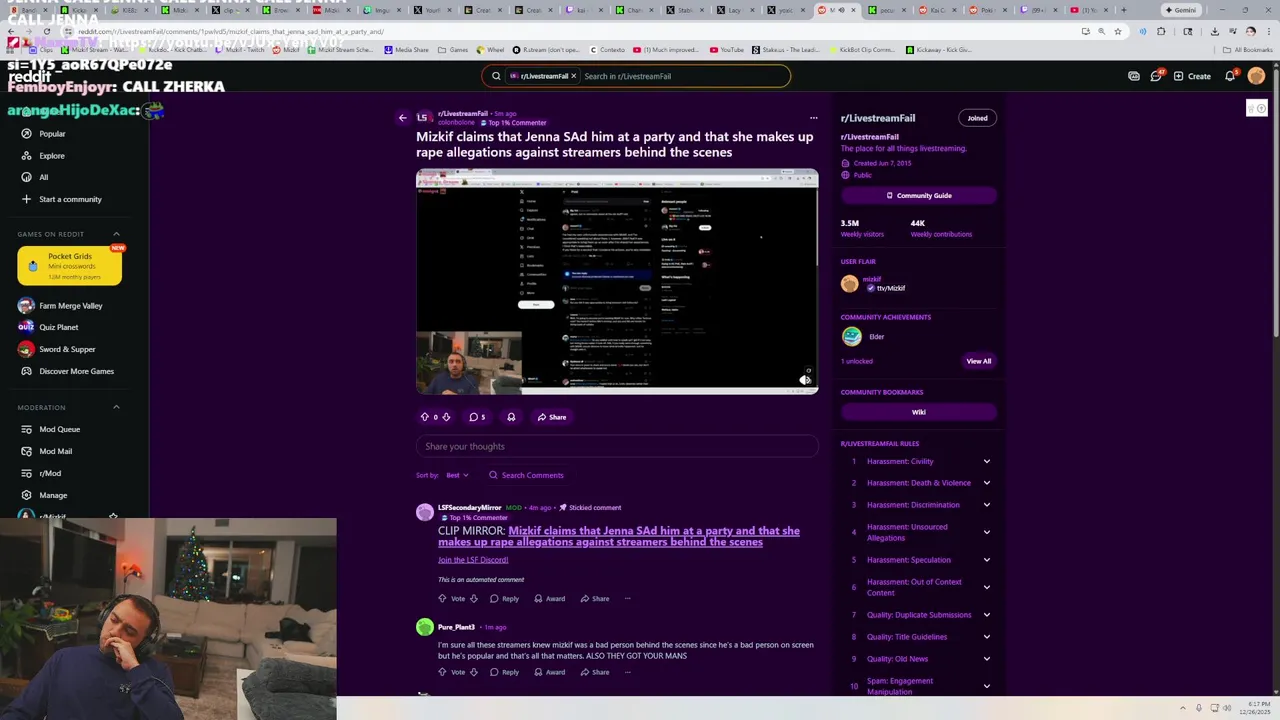Award LSFSecondaryMirror's comment
1280x720 pixels.
(549, 599)
